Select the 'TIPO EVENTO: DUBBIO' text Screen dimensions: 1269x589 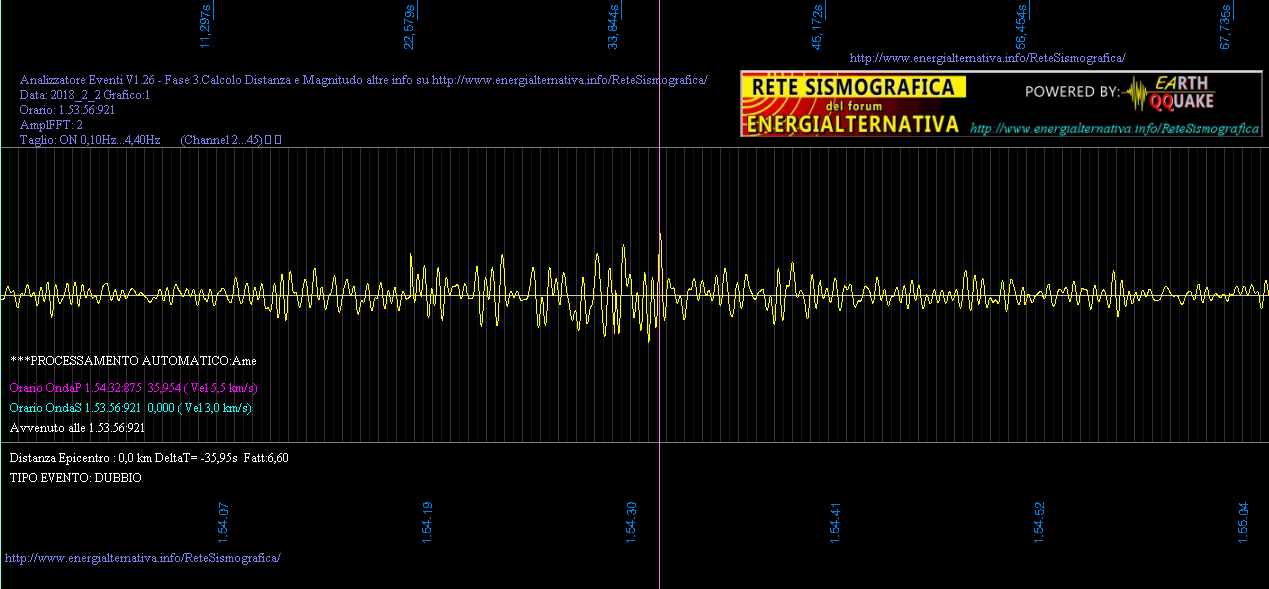coord(76,478)
